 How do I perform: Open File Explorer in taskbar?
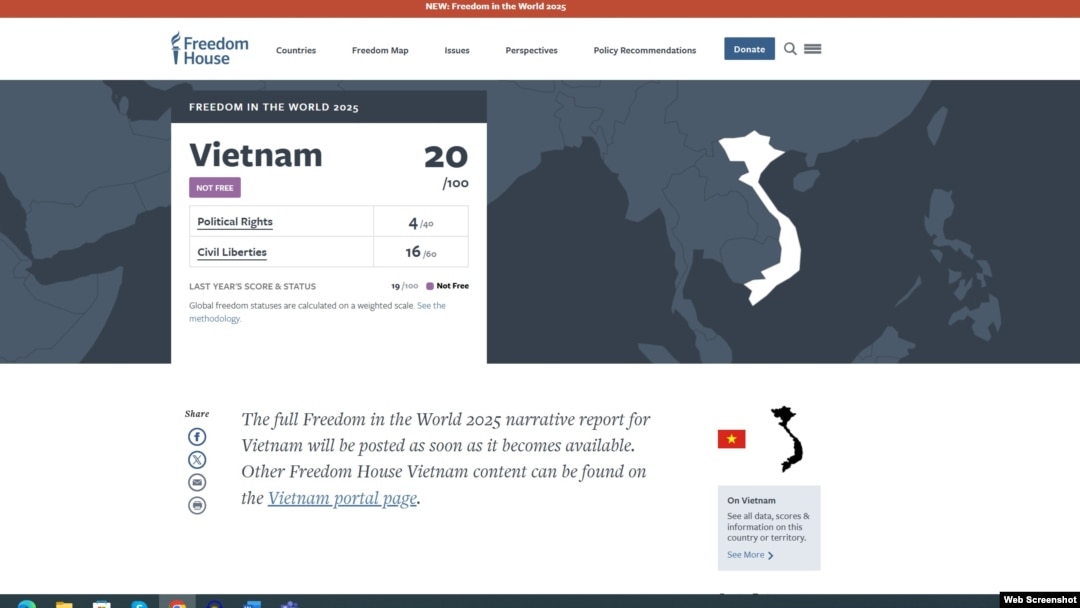(64, 604)
